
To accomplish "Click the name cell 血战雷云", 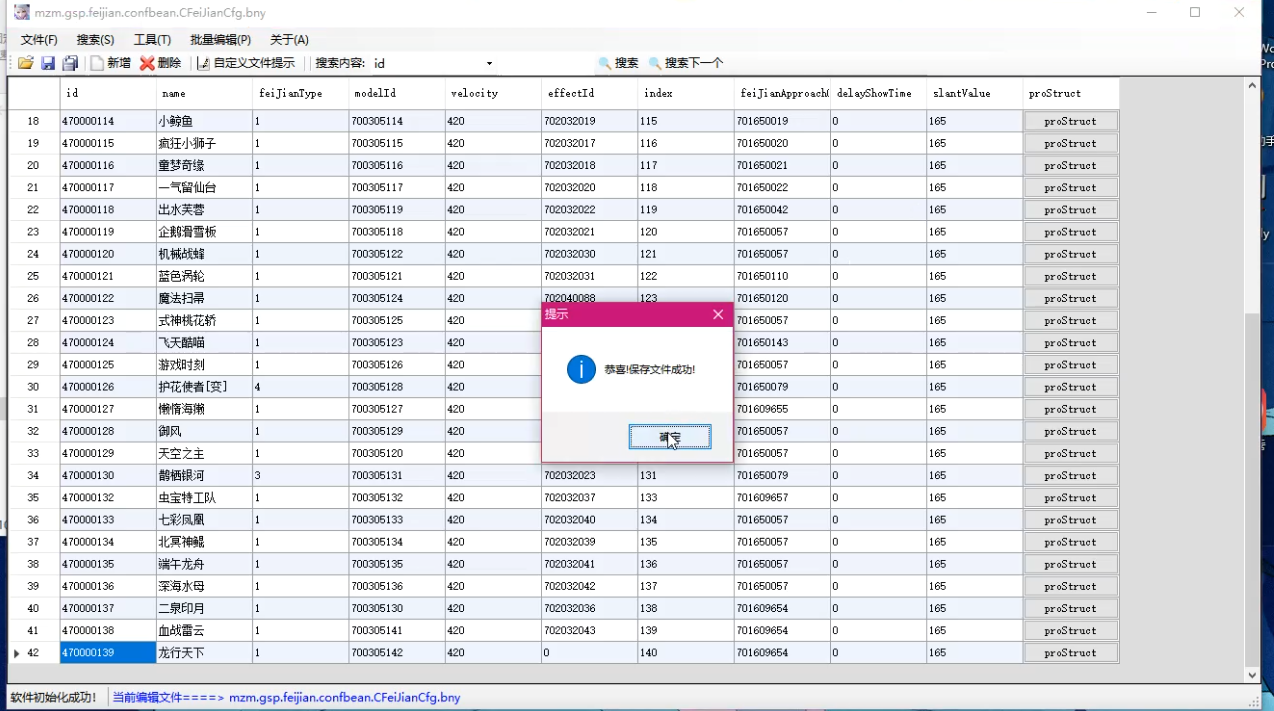I will pos(204,631).
